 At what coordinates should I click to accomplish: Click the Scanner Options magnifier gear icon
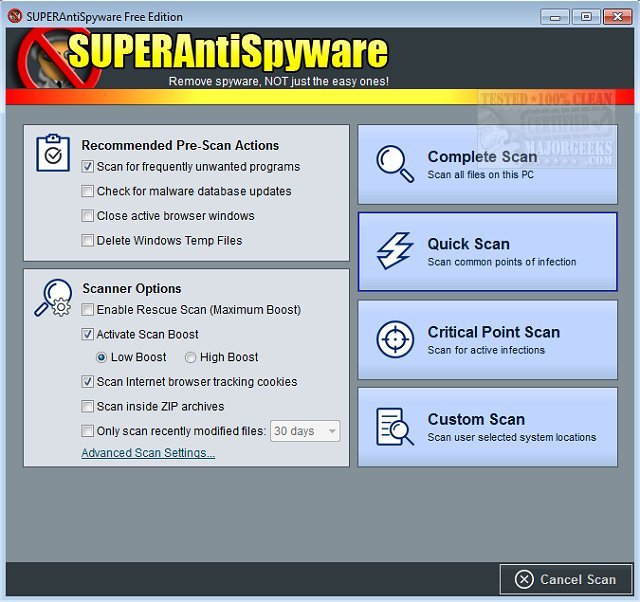tap(53, 298)
